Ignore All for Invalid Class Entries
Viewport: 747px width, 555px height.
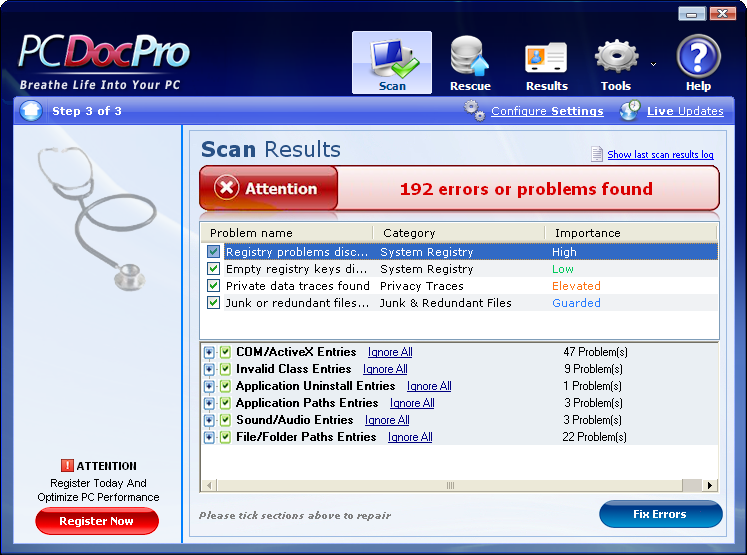click(x=385, y=369)
